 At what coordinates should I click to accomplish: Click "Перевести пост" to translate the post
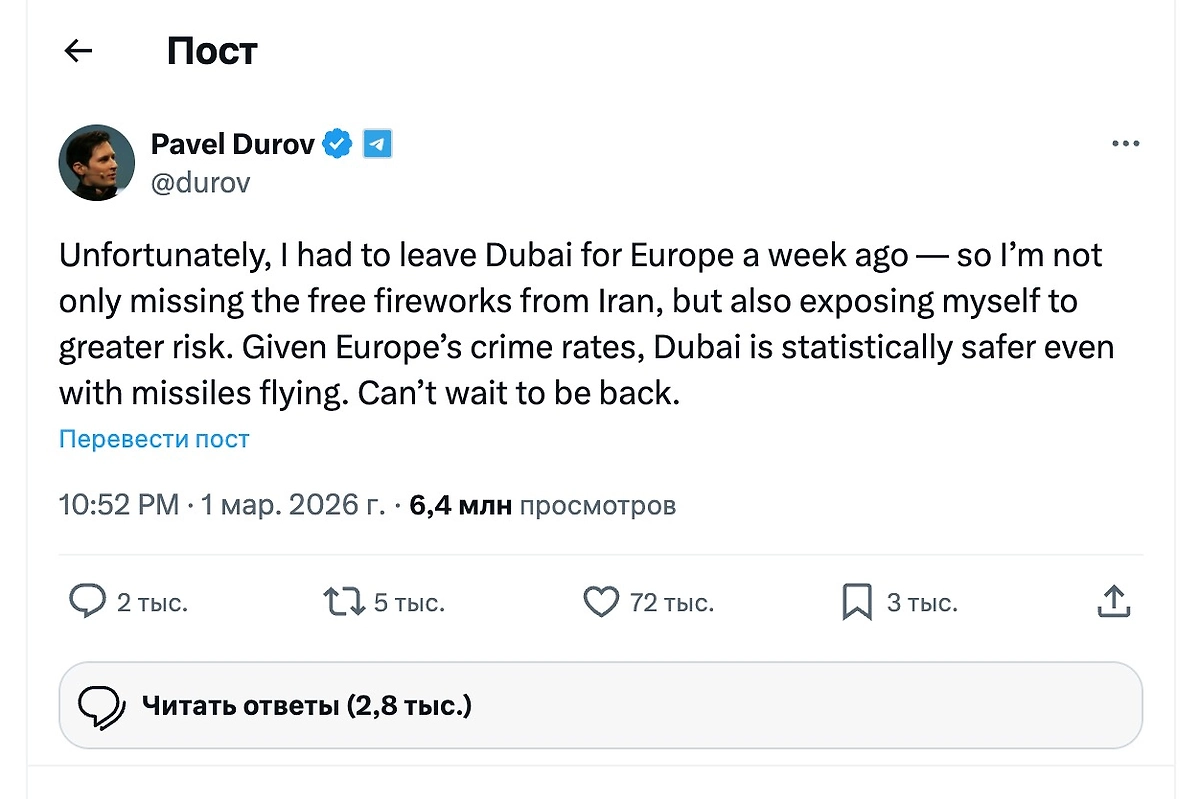154,439
